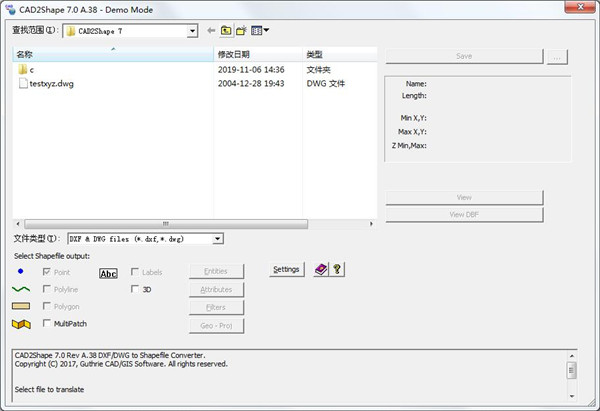Click the Save button
Viewport: 600px width, 411px height.
point(464,56)
